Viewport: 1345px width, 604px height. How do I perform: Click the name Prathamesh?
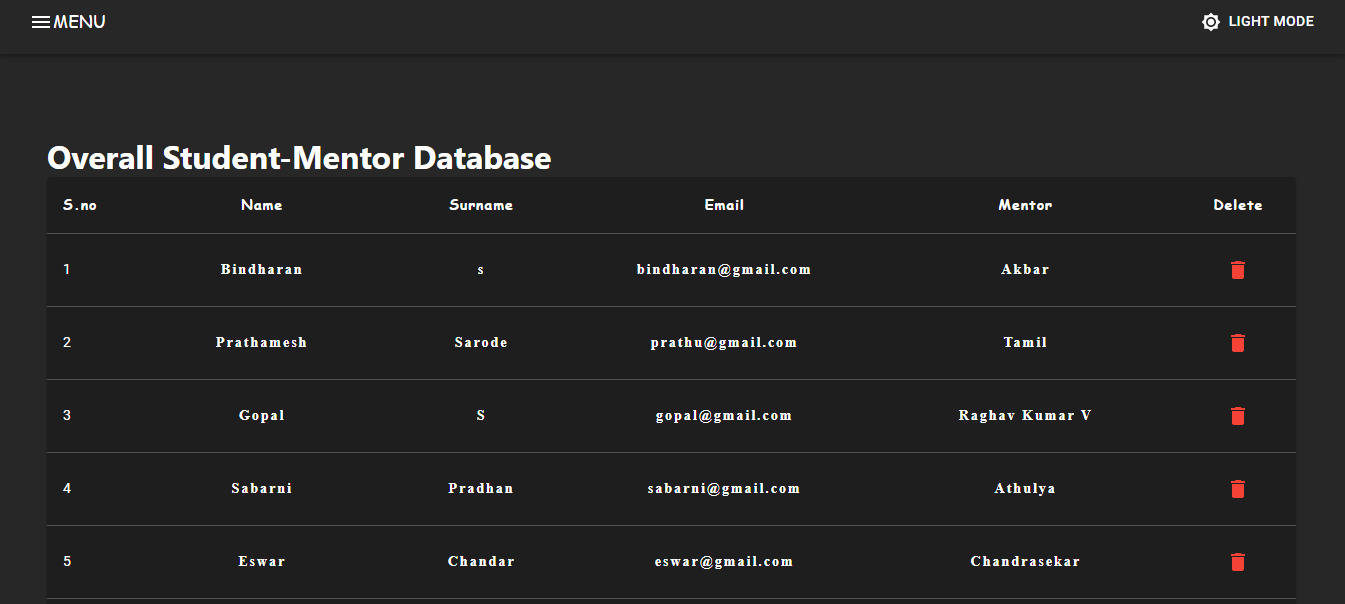click(262, 343)
